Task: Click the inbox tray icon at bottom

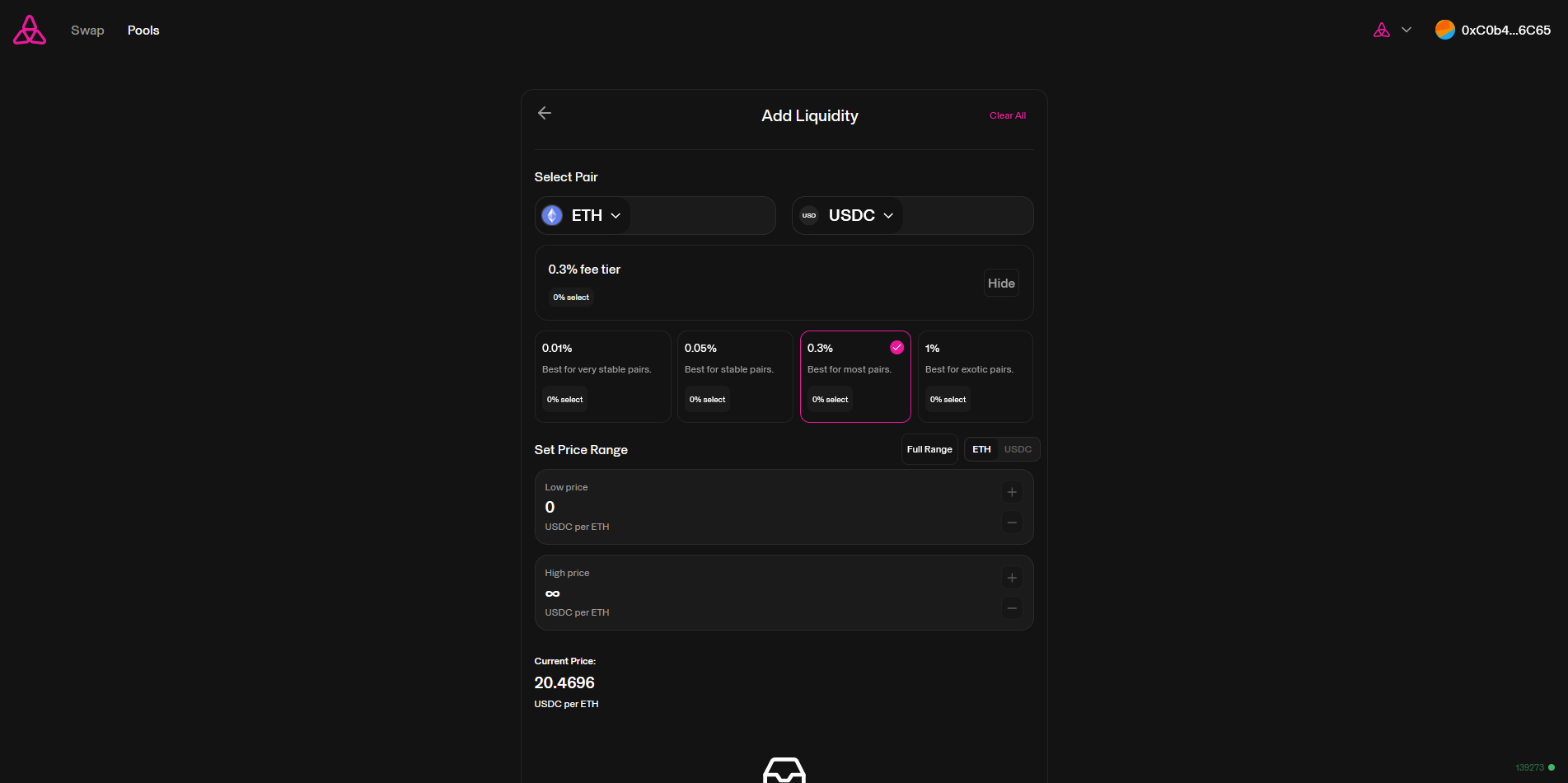Action: pos(784,771)
